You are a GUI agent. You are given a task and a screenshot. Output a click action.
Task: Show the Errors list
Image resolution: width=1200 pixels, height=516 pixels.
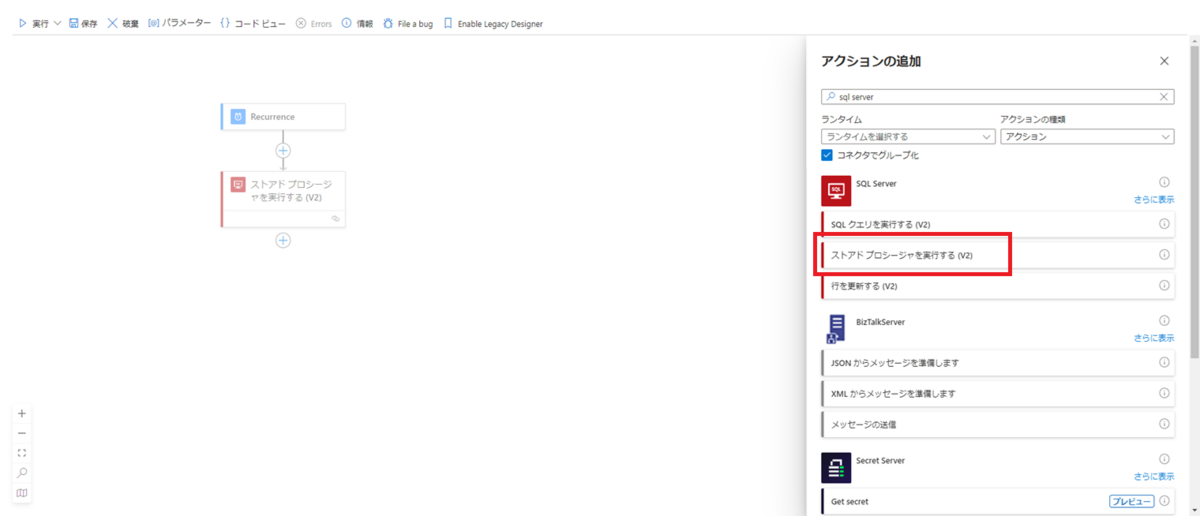coord(313,23)
